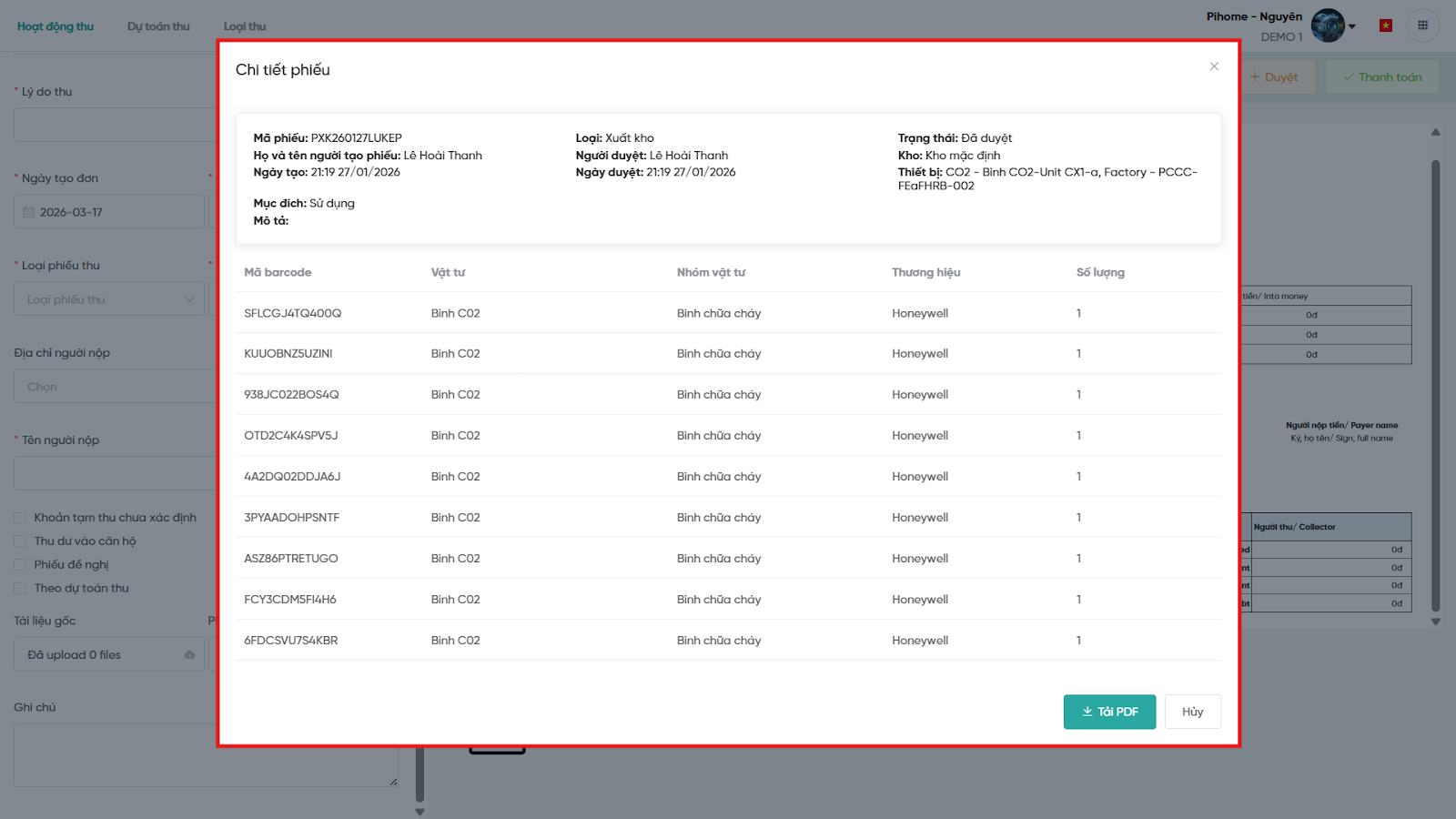The height and width of the screenshot is (819, 1456).
Task: Click the Thanh toán checkmark button
Action: coord(1381,77)
